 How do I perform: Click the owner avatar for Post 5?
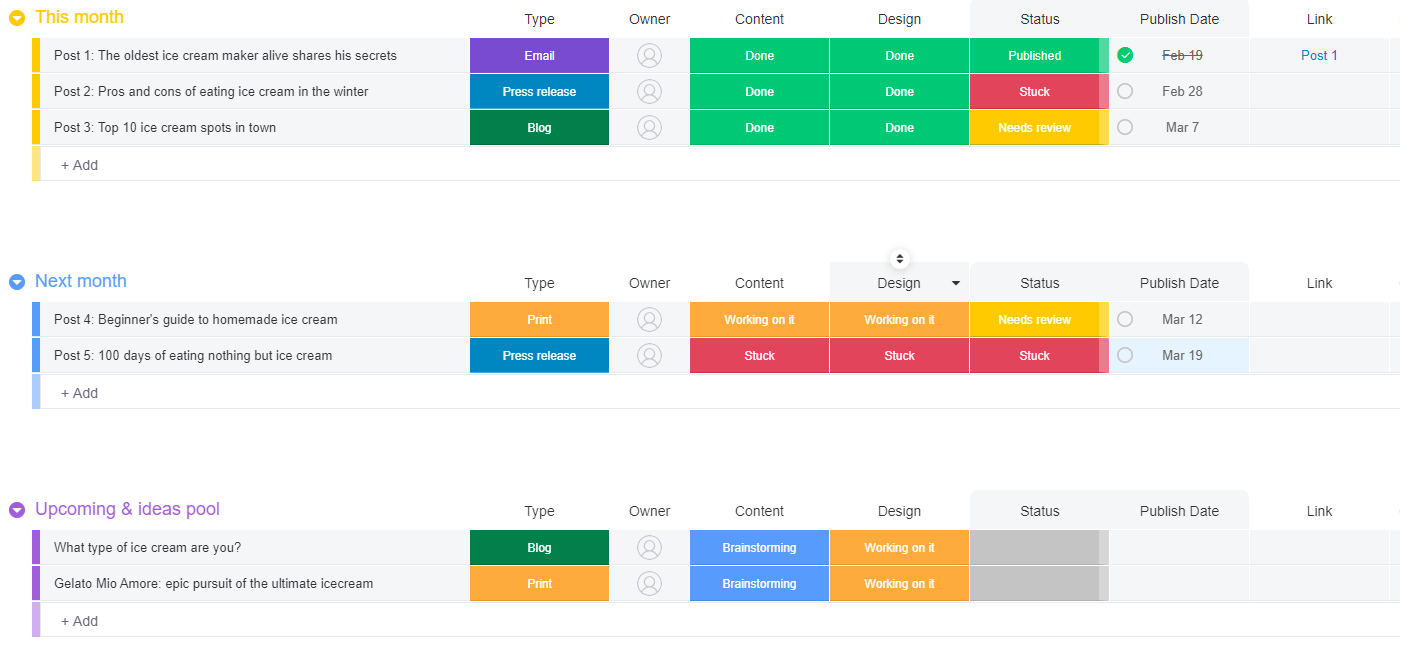pos(649,355)
